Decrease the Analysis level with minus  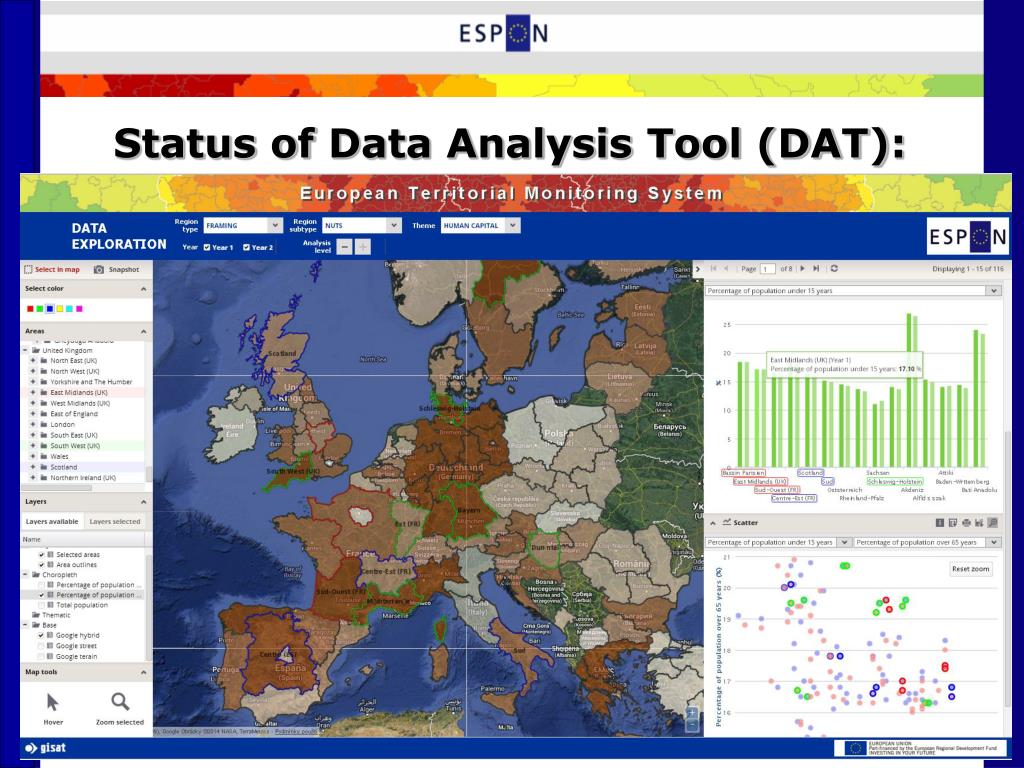pos(345,246)
